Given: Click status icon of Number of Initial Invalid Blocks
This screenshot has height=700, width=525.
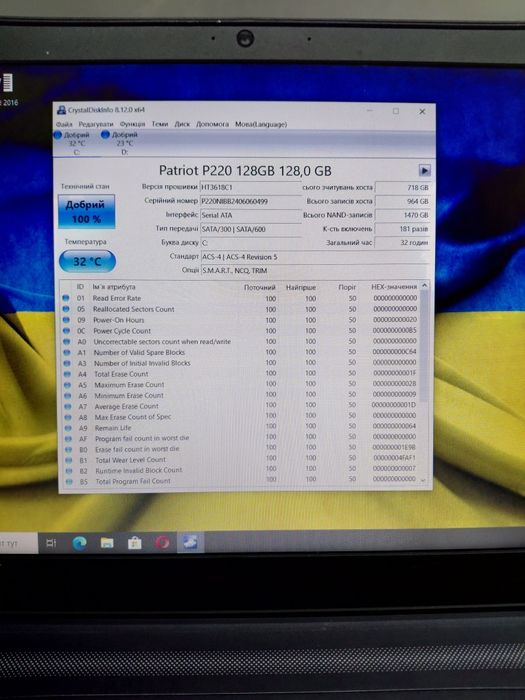Looking at the screenshot, I should (67, 363).
